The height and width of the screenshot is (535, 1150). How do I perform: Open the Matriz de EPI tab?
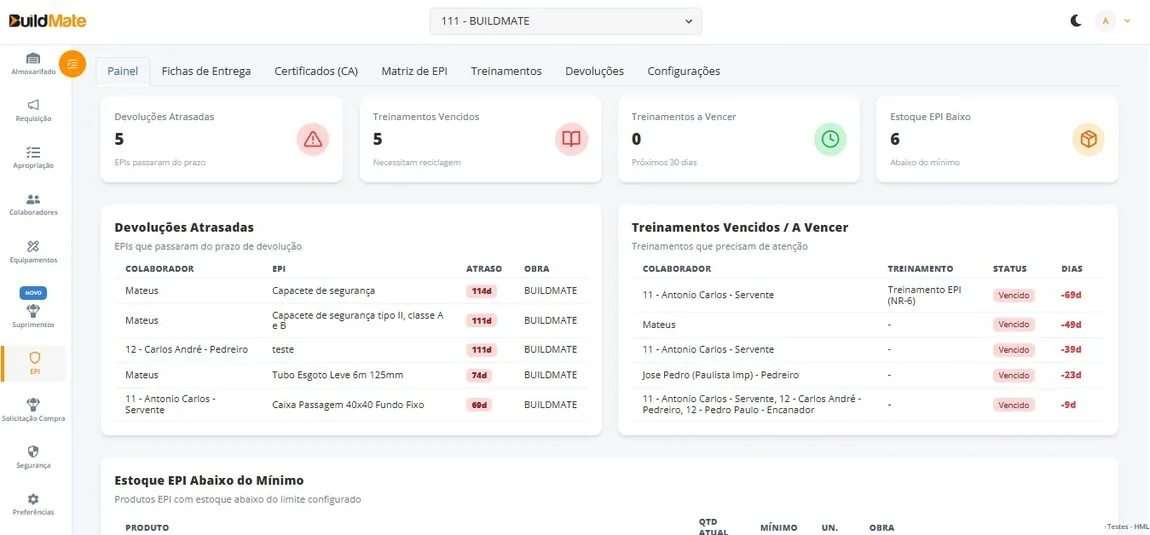tap(414, 71)
